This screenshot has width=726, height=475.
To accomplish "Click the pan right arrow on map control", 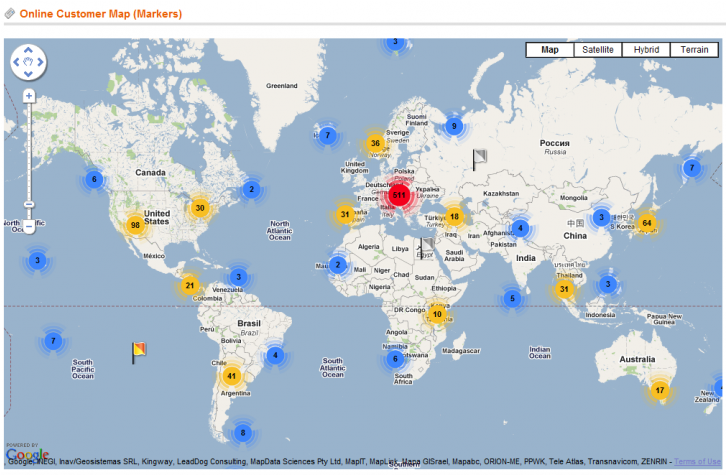I will pyautogui.click(x=40, y=62).
